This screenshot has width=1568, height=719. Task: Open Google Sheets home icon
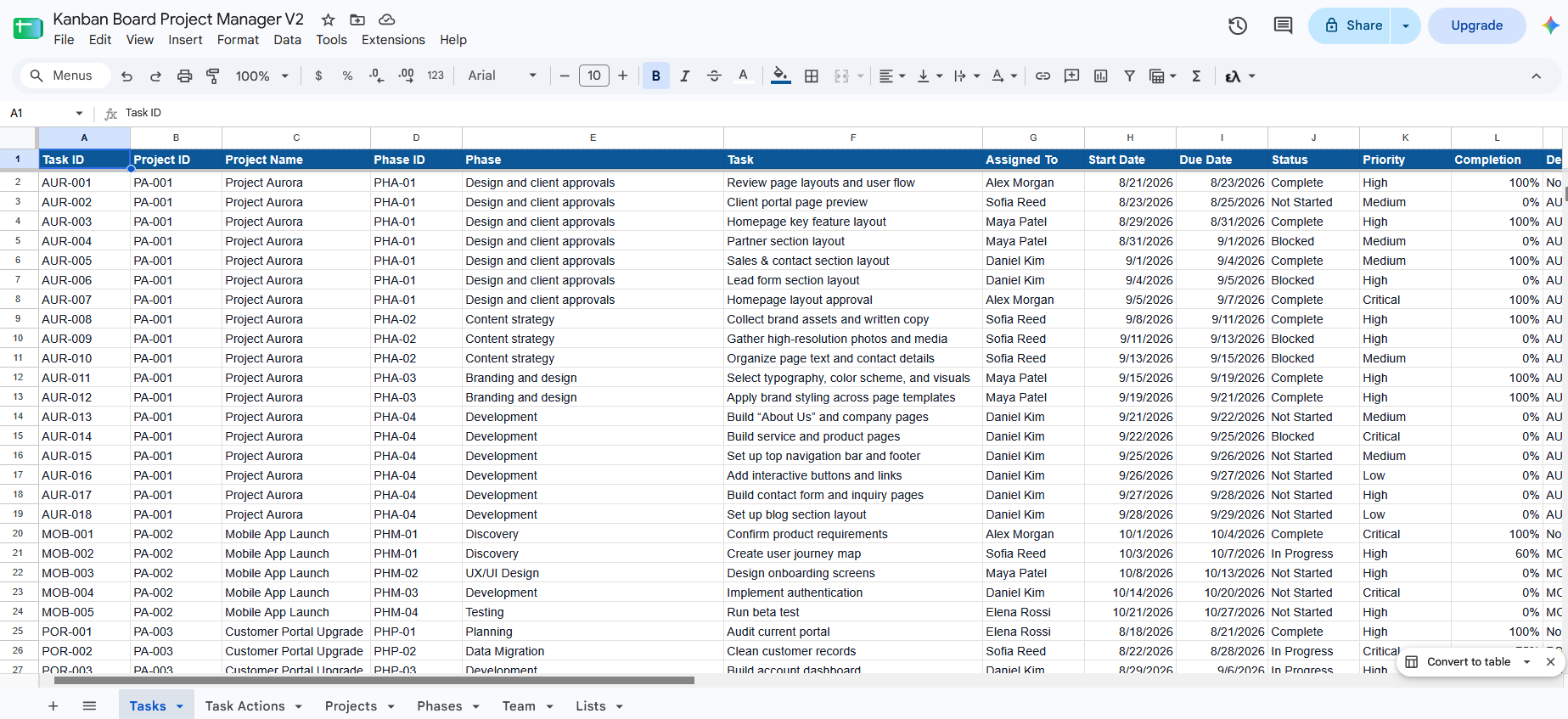coord(28,28)
